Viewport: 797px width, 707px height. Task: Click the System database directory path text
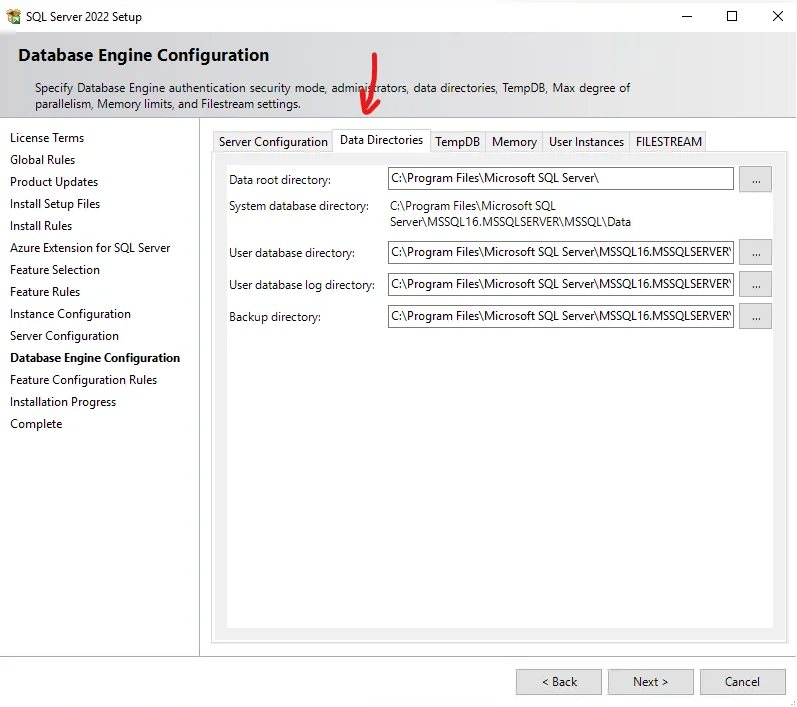pyautogui.click(x=510, y=214)
